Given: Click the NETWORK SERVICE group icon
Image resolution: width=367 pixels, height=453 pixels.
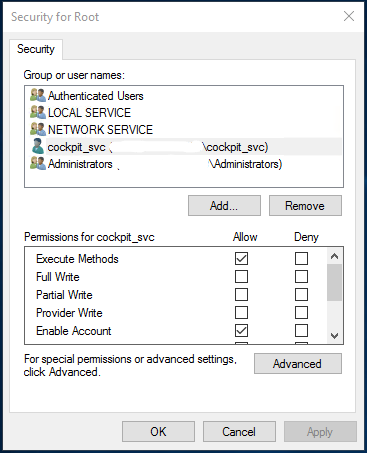Looking at the screenshot, I should 38,129.
